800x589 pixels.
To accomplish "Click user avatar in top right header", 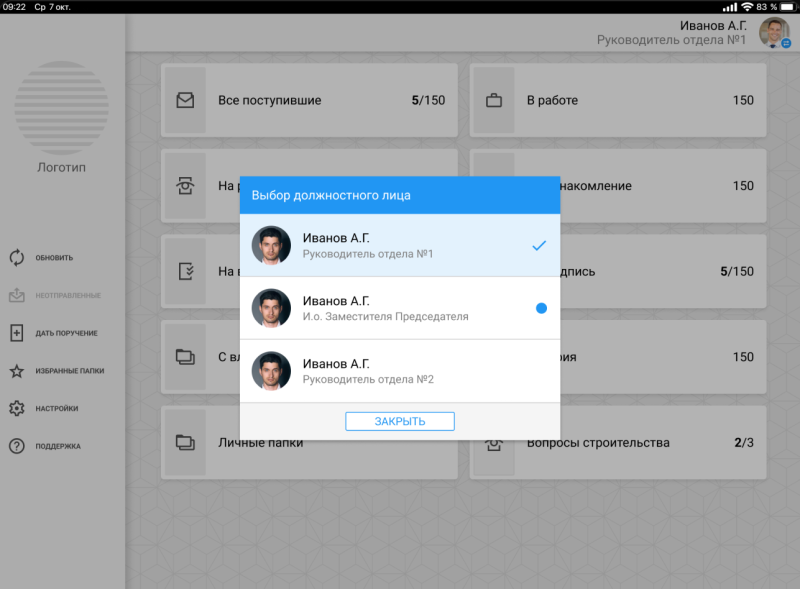I will (774, 33).
